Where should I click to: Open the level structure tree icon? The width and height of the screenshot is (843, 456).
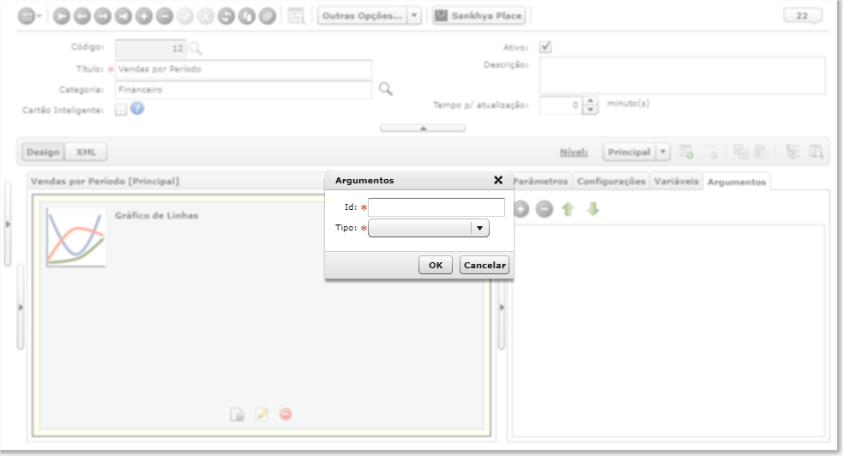792,152
